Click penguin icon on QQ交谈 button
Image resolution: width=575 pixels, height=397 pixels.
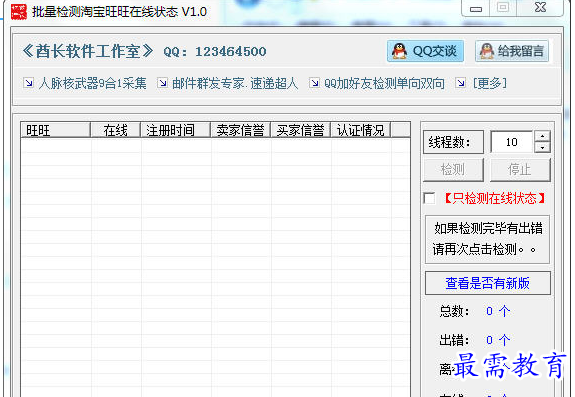coord(399,51)
